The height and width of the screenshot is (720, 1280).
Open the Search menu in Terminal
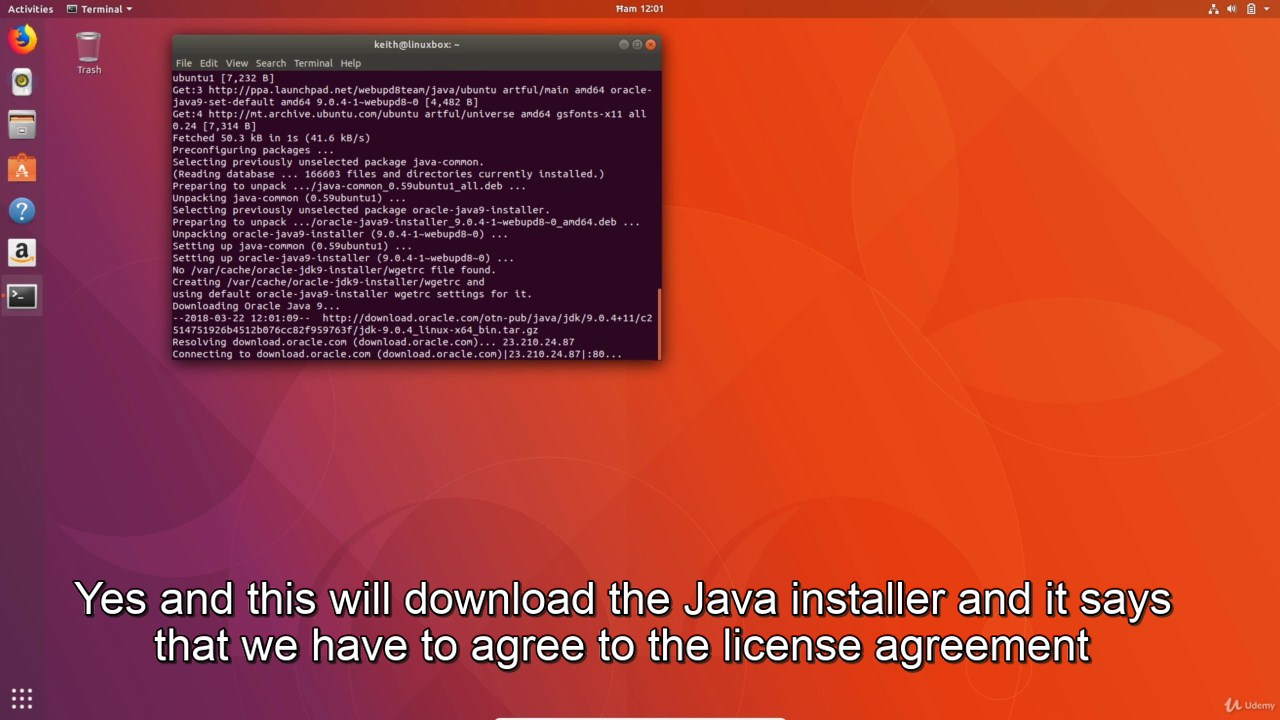click(x=270, y=63)
